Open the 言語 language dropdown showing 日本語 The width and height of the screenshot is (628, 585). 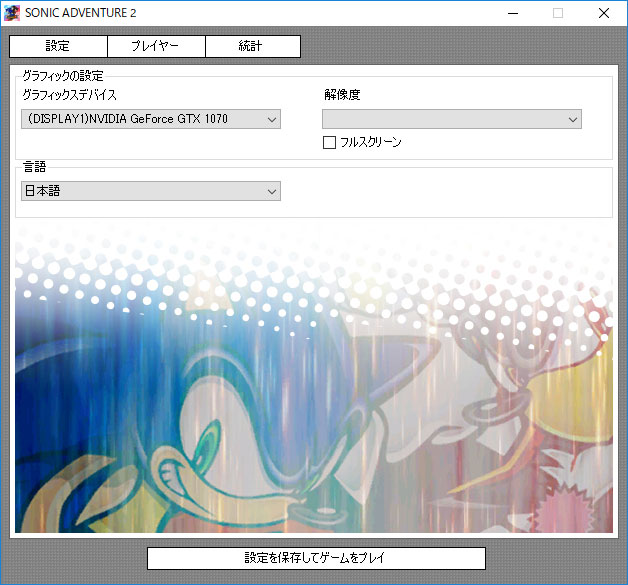tap(151, 191)
